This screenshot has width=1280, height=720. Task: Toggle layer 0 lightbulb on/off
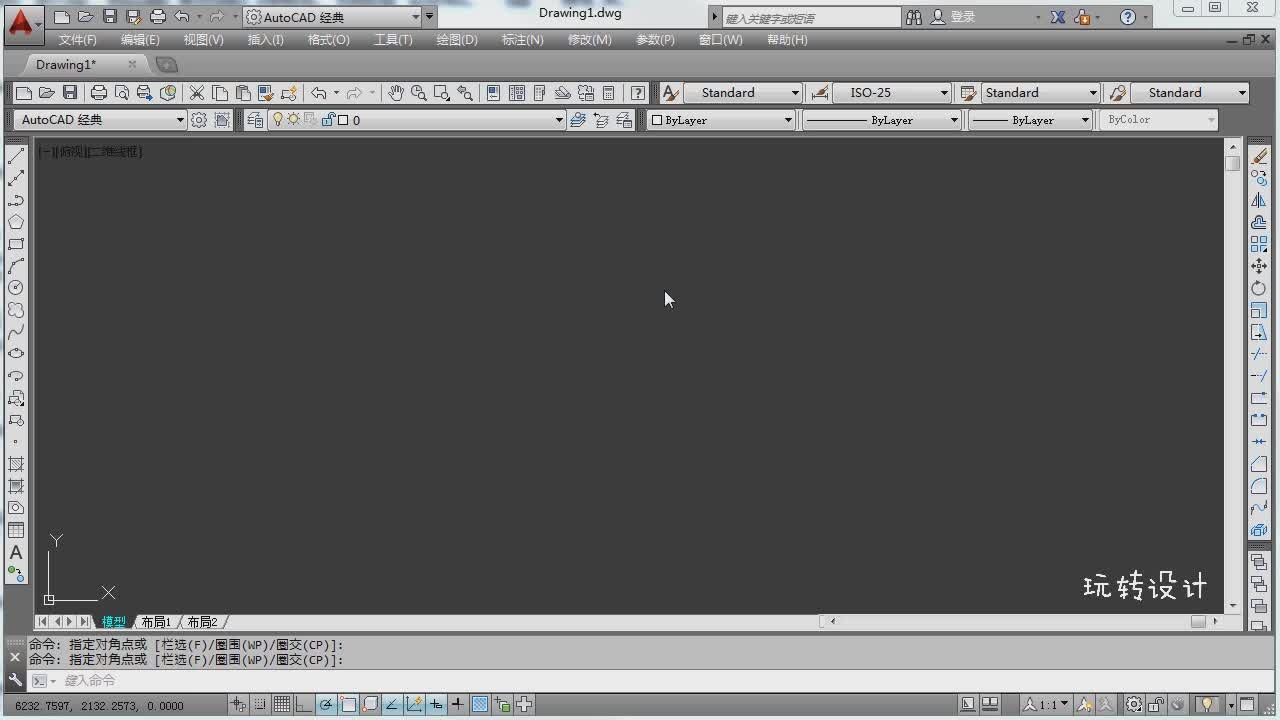(279, 120)
